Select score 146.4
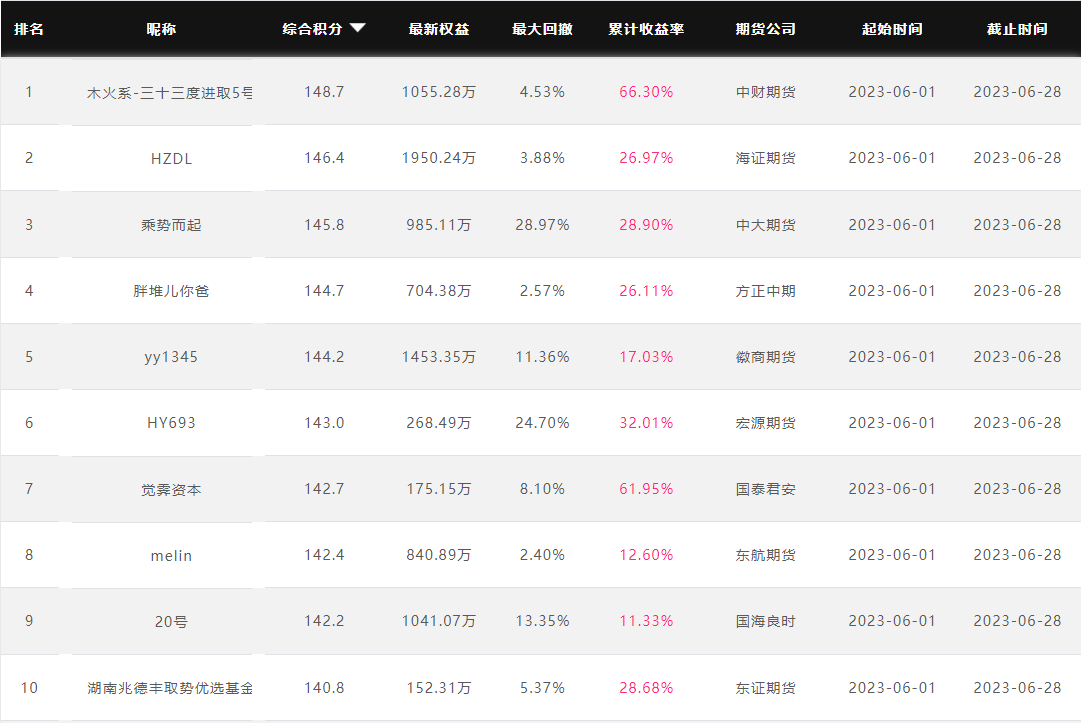1081x723 pixels. [x=324, y=158]
